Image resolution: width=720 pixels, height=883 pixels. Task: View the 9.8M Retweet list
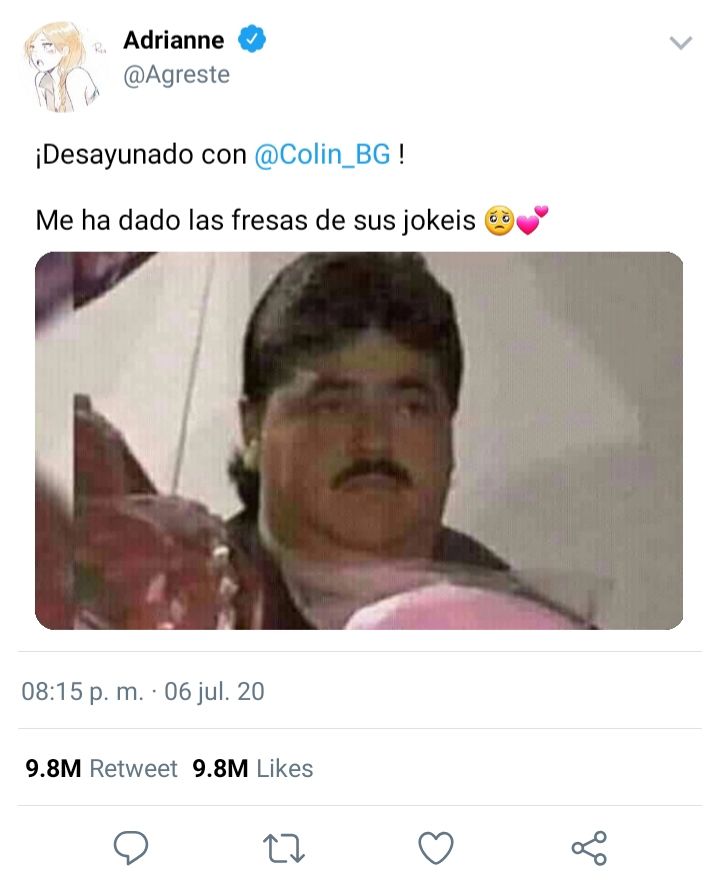tap(101, 768)
